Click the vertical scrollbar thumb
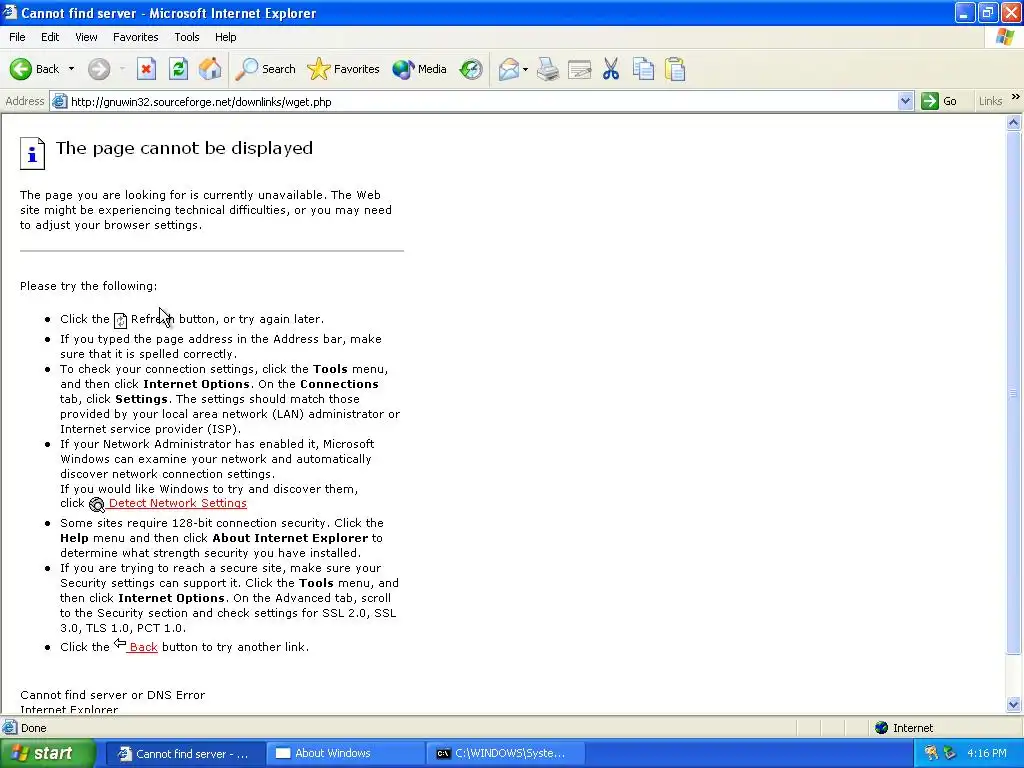The height and width of the screenshot is (768, 1024). pos(1014,392)
